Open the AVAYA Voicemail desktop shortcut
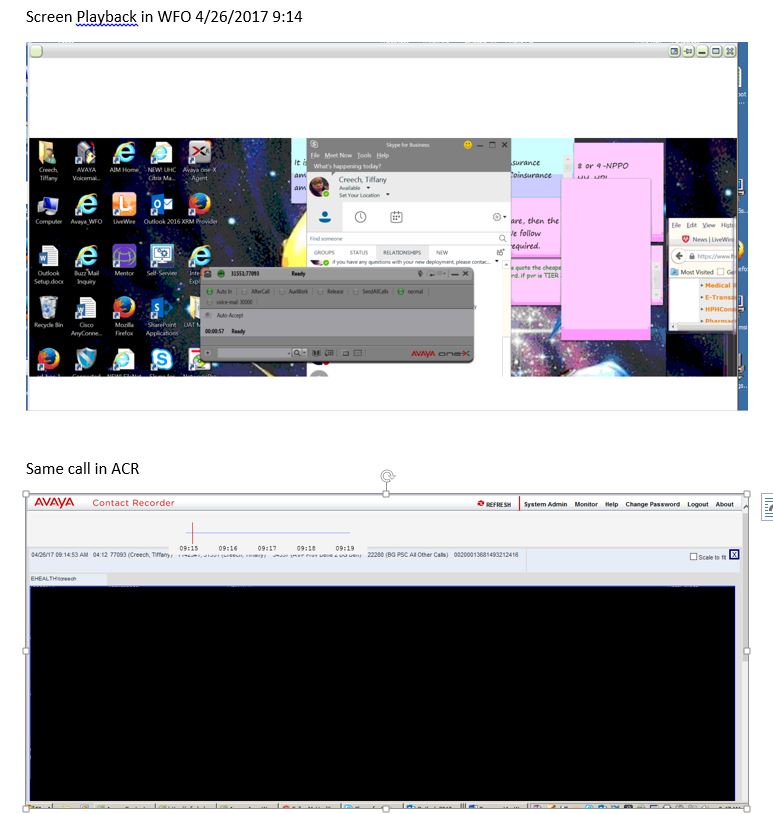The height and width of the screenshot is (814, 773). coord(86,161)
